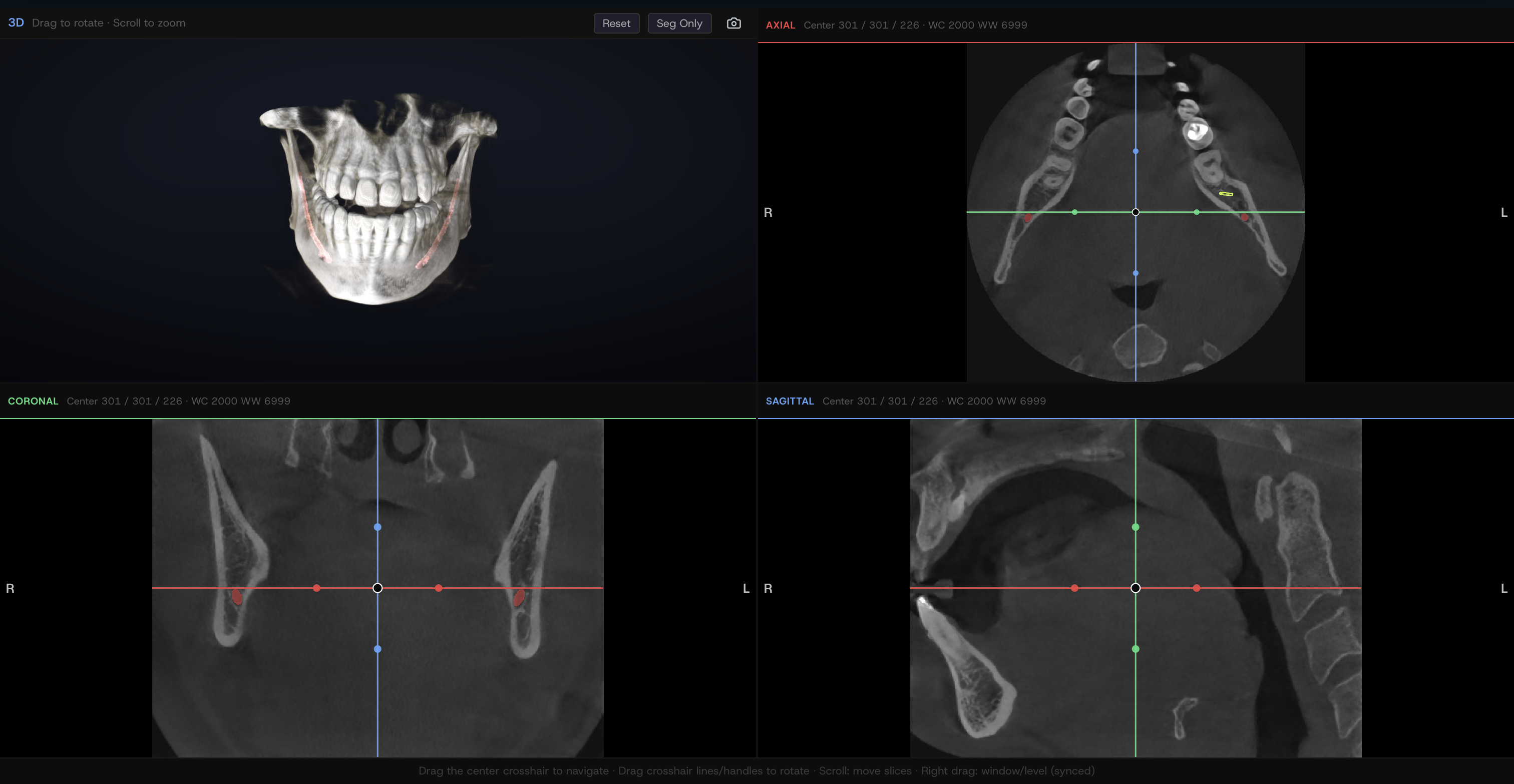
Task: Reset the 3D view
Action: tap(616, 23)
